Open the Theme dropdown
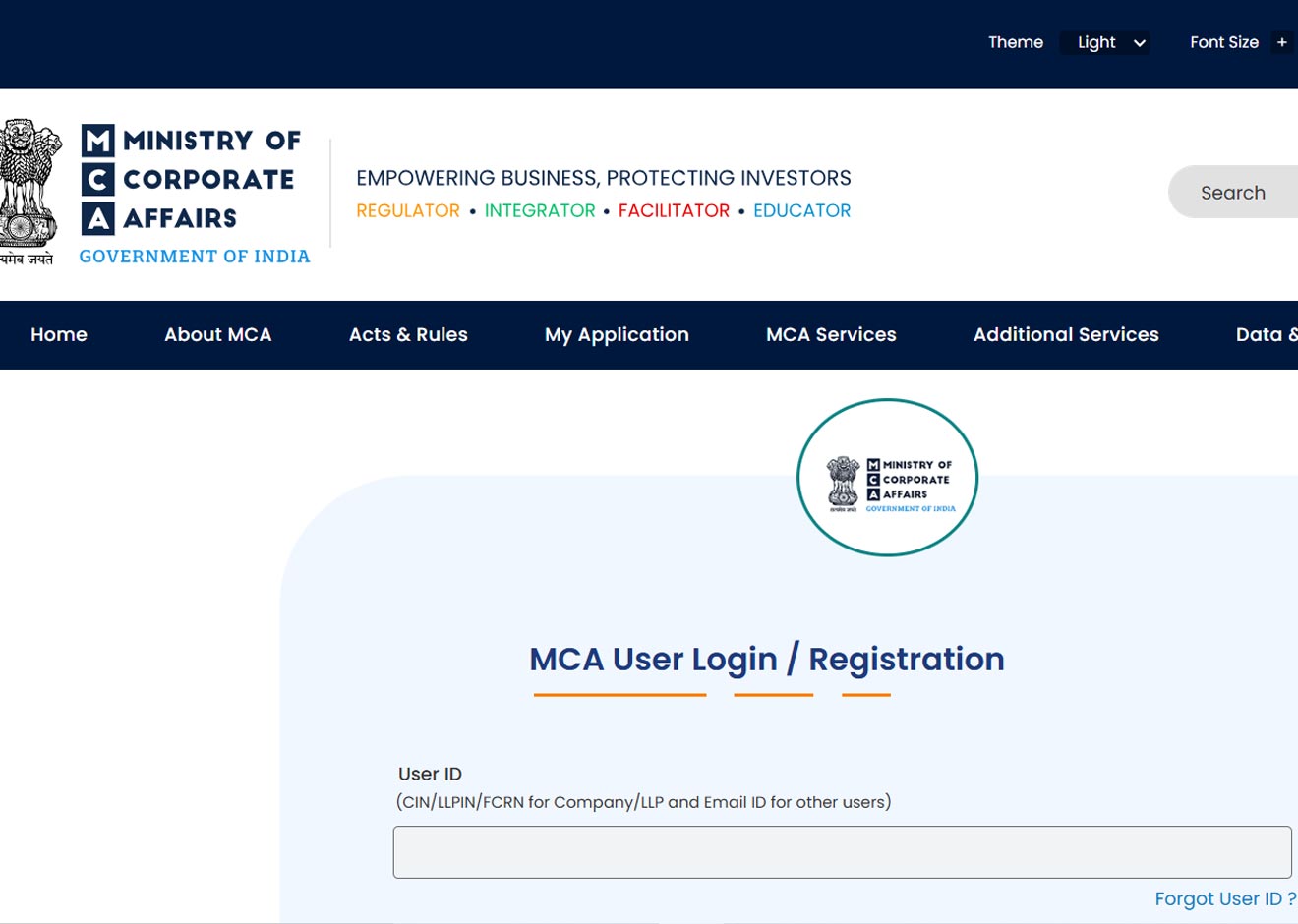The width and height of the screenshot is (1298, 924). click(x=1103, y=42)
